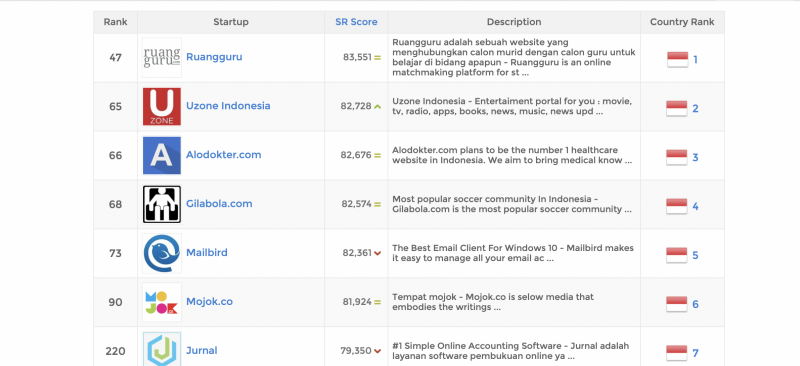The width and height of the screenshot is (800, 366).
Task: Select the rank 47 cell
Action: (x=115, y=58)
